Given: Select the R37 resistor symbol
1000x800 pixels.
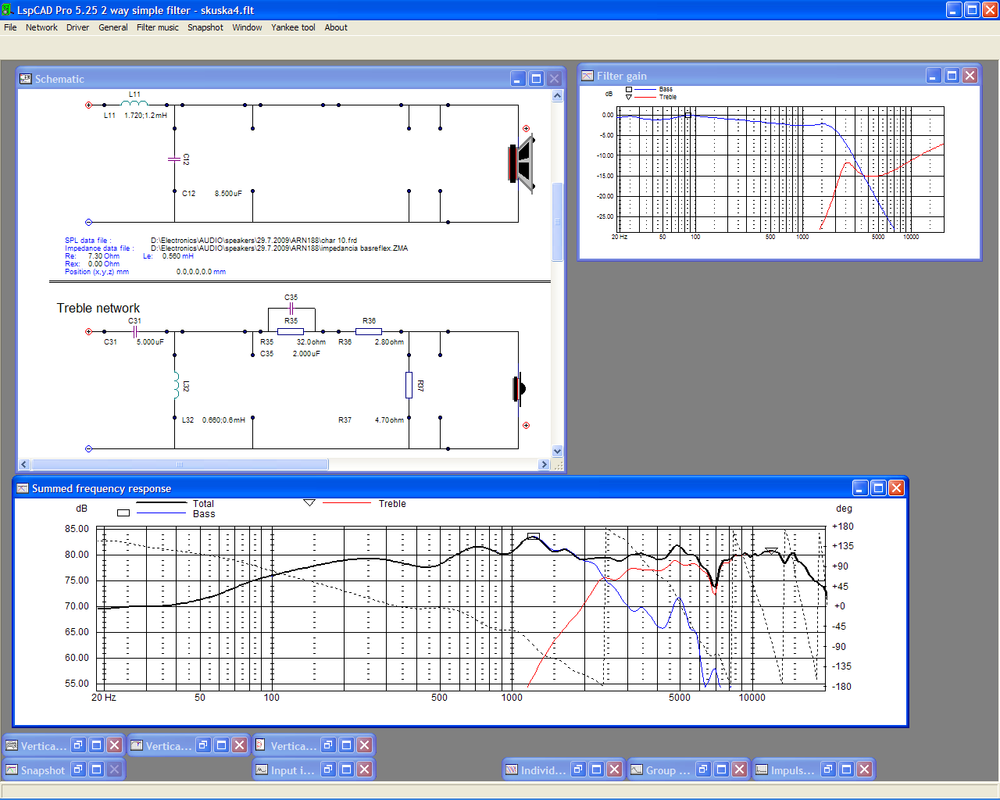Looking at the screenshot, I should [409, 385].
